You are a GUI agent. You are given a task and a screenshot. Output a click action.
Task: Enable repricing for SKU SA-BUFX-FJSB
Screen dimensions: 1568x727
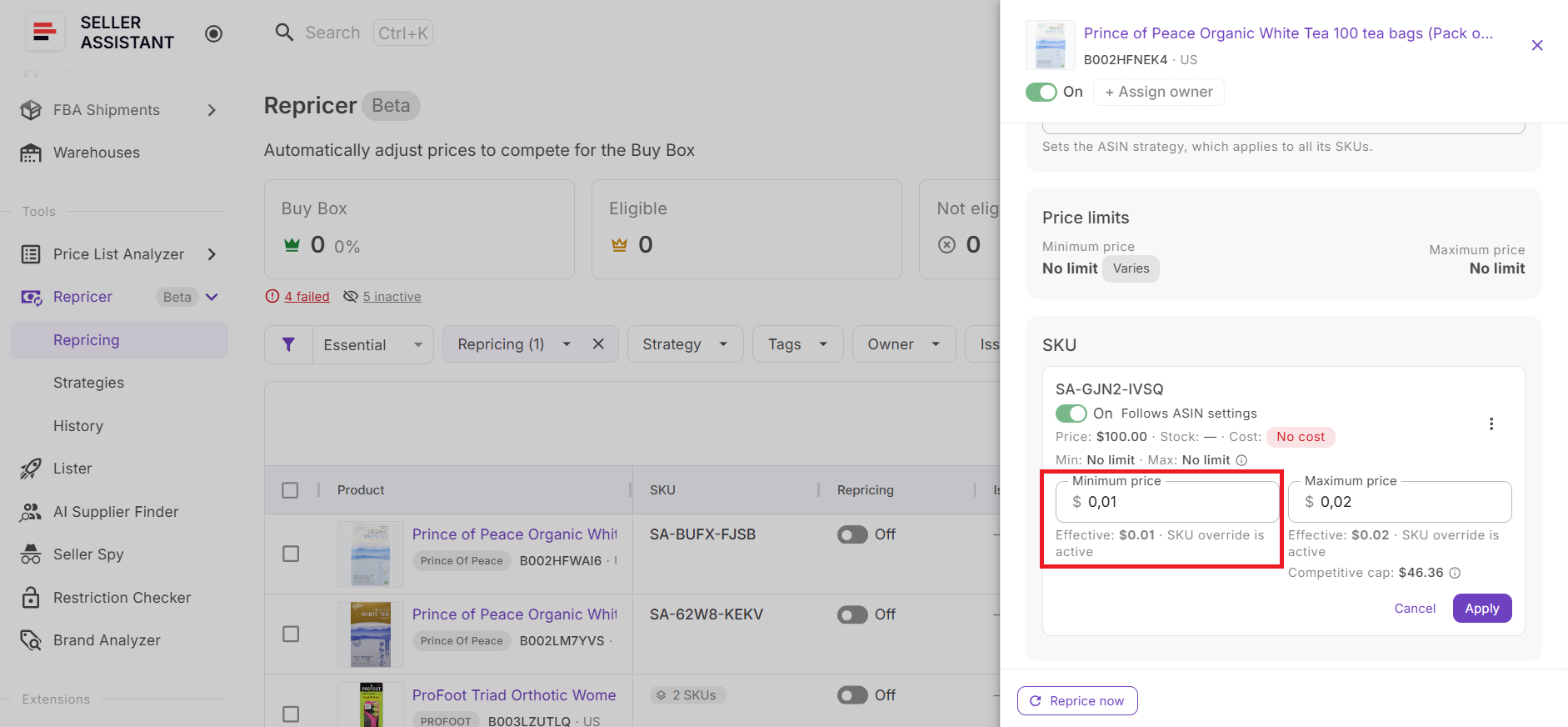click(x=852, y=534)
